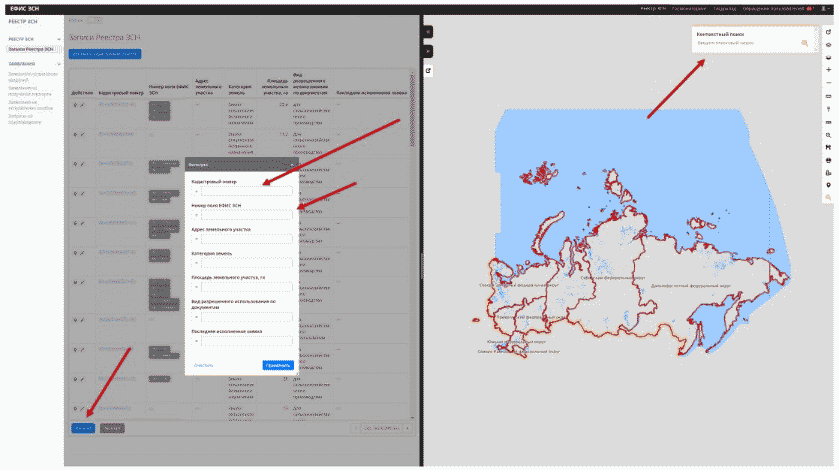Click the Кадастровый номер filter input
Screen dimensions: 839x470
pos(247,192)
